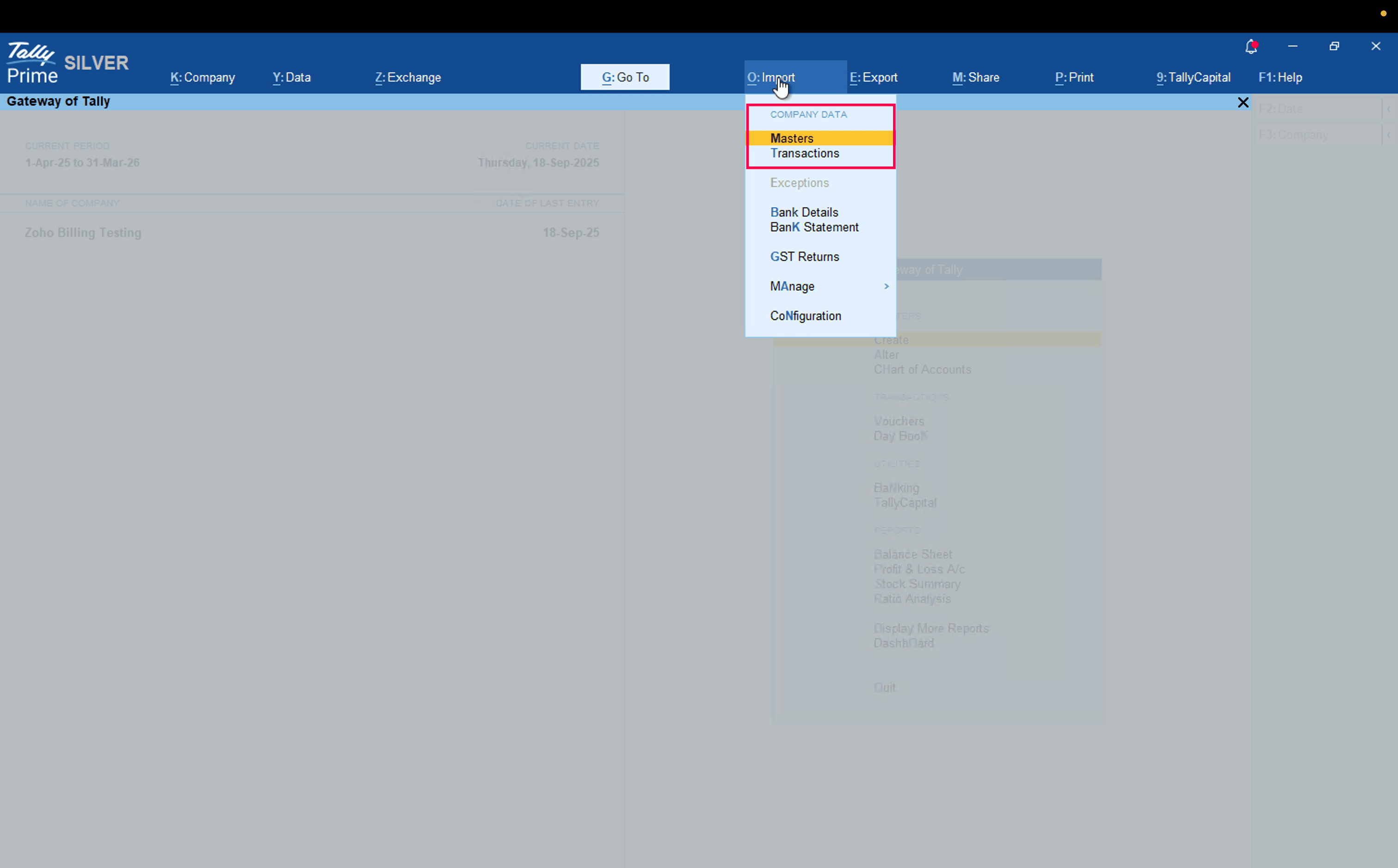Screen dimensions: 1398x868
Task: Open GST Returns import option
Action: pos(804,257)
